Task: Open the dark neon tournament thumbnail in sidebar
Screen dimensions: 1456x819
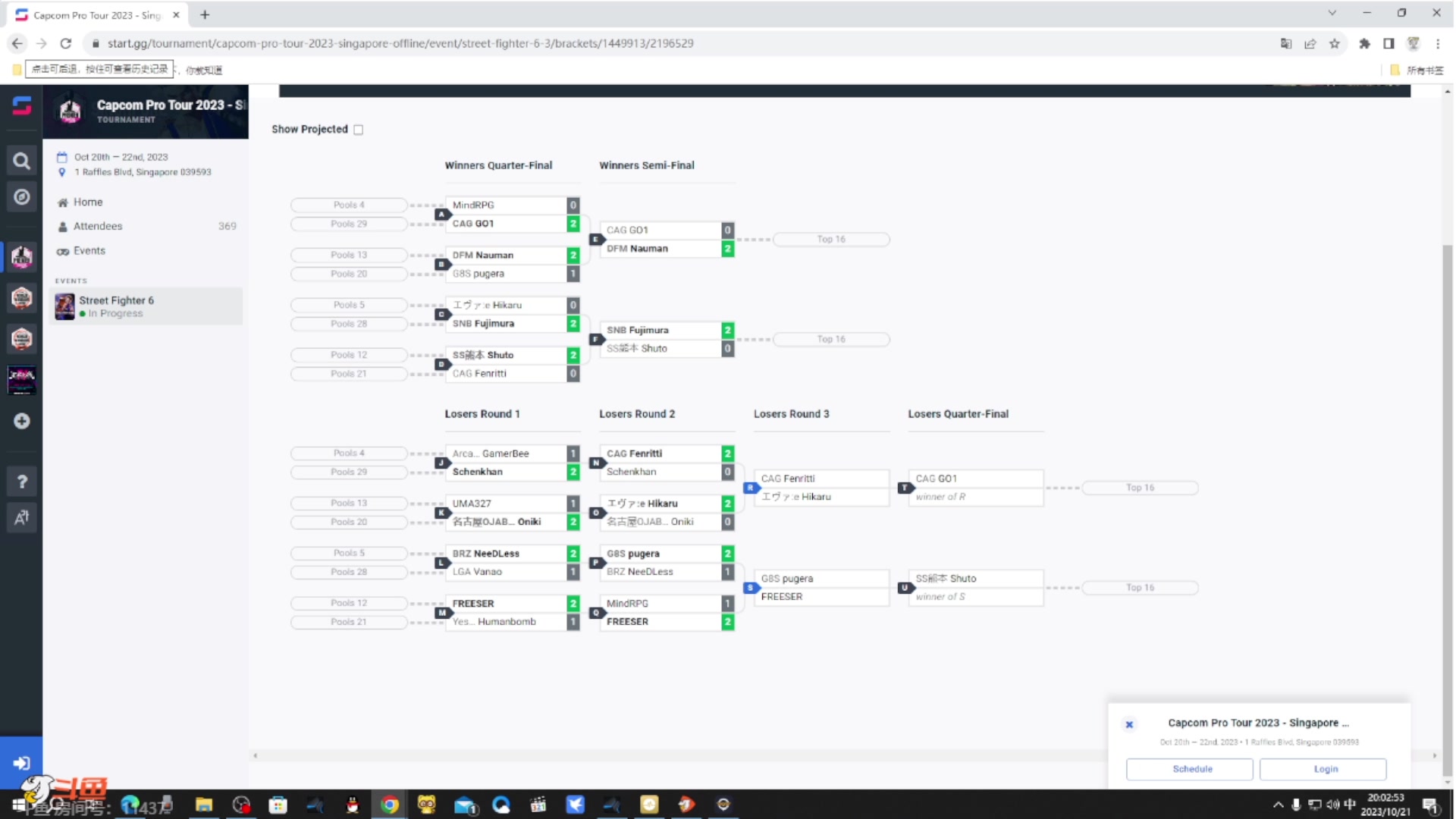Action: 21,380
